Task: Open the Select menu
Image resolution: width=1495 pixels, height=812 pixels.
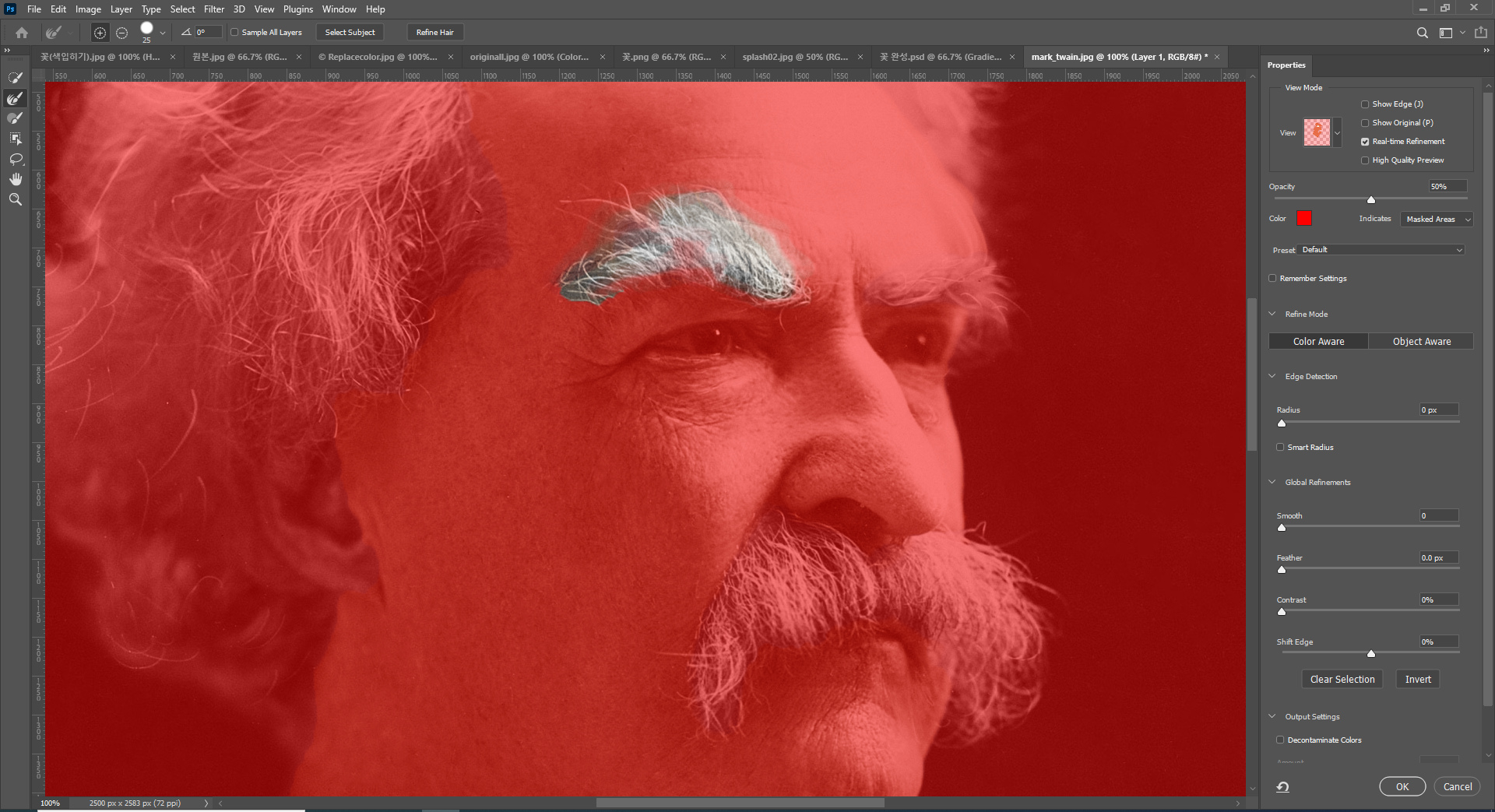Action: point(183,9)
